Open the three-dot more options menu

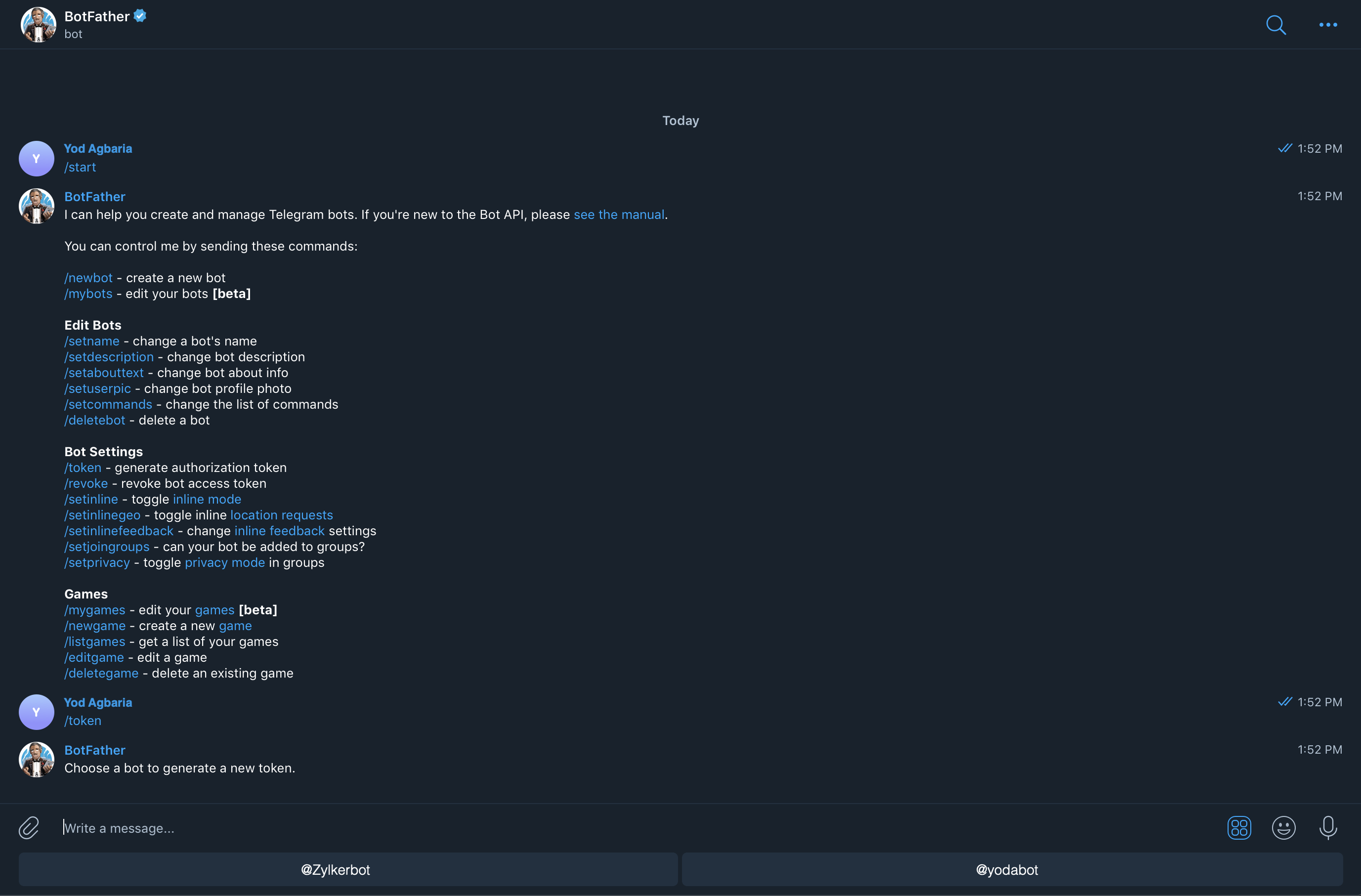coord(1328,25)
